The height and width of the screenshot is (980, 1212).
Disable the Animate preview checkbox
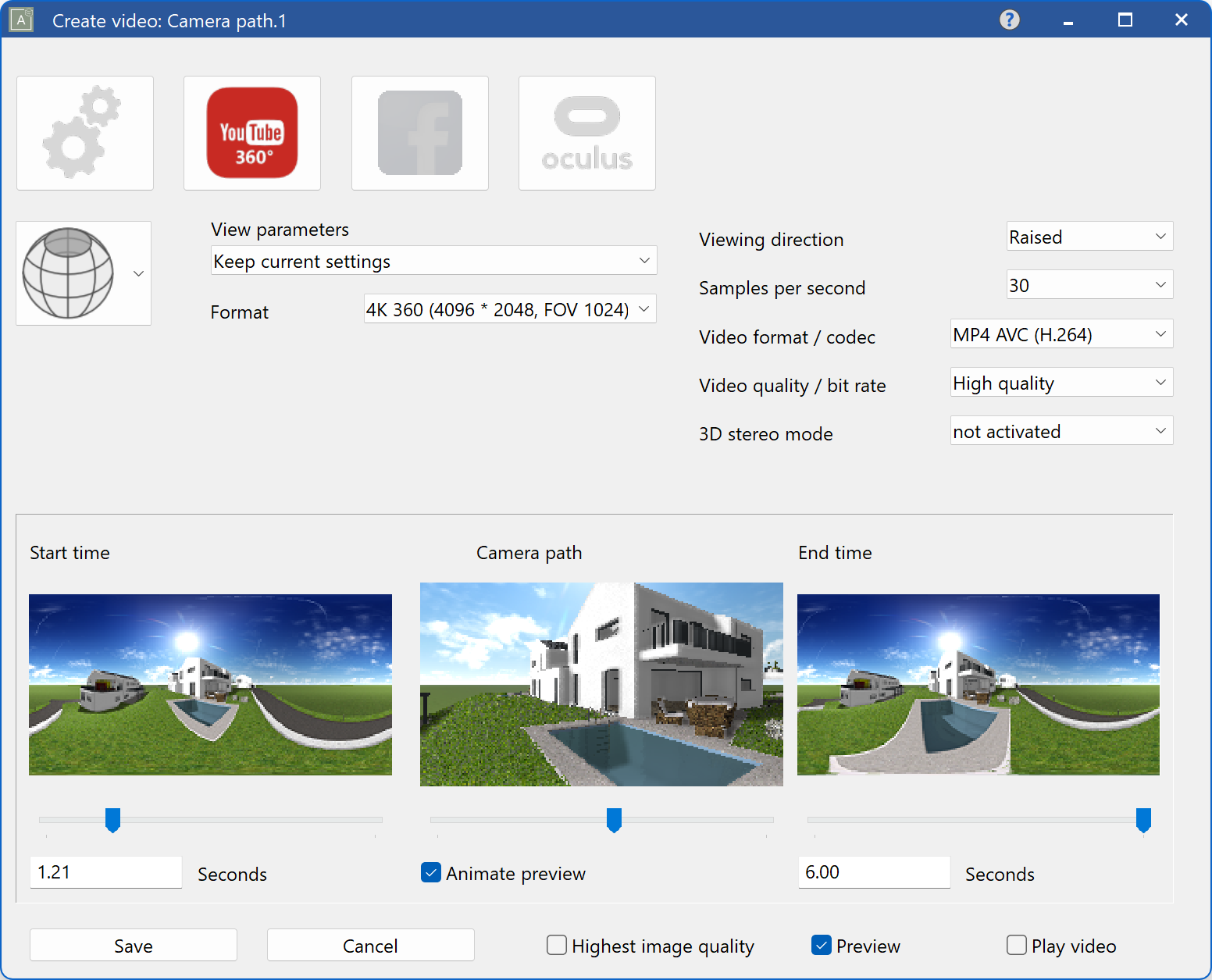tap(431, 872)
